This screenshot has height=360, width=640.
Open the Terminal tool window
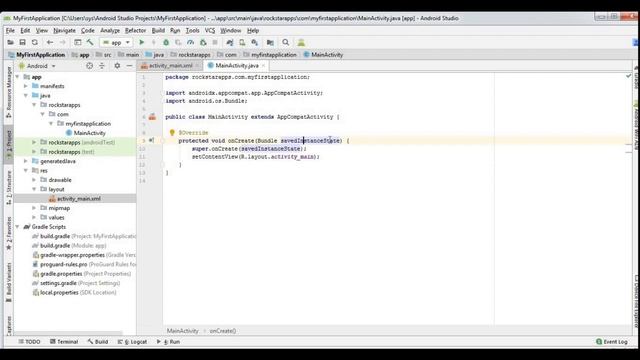coord(64,342)
